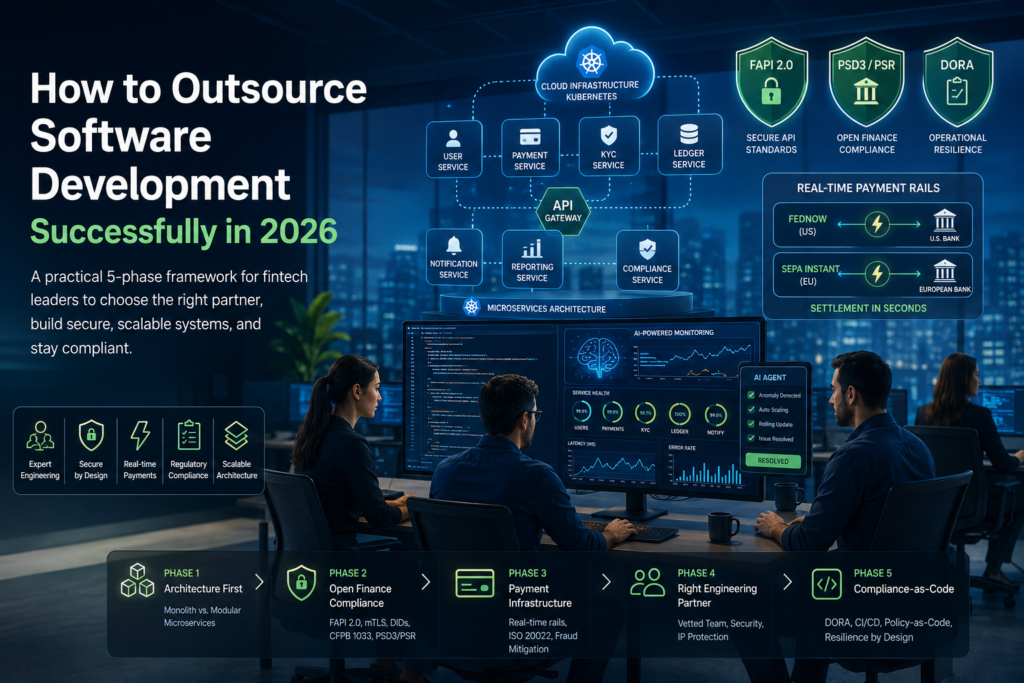Click the 'Right Engineering Partner' phase title
The height and width of the screenshot is (683, 1024).
tap(717, 596)
